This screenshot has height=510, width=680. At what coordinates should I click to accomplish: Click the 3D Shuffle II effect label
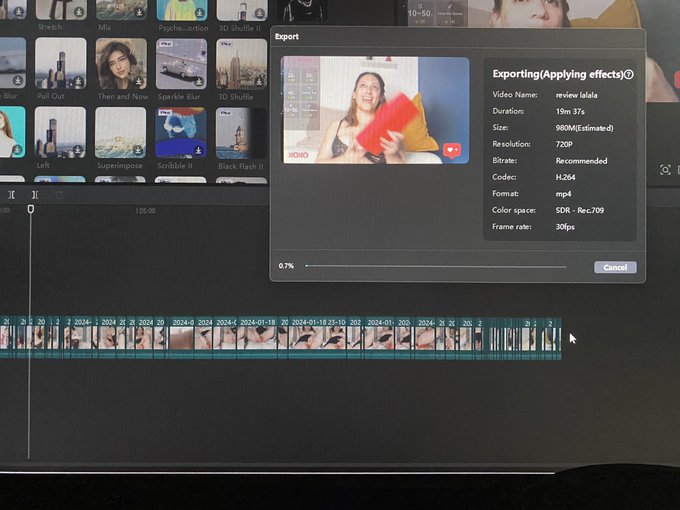pos(240,28)
